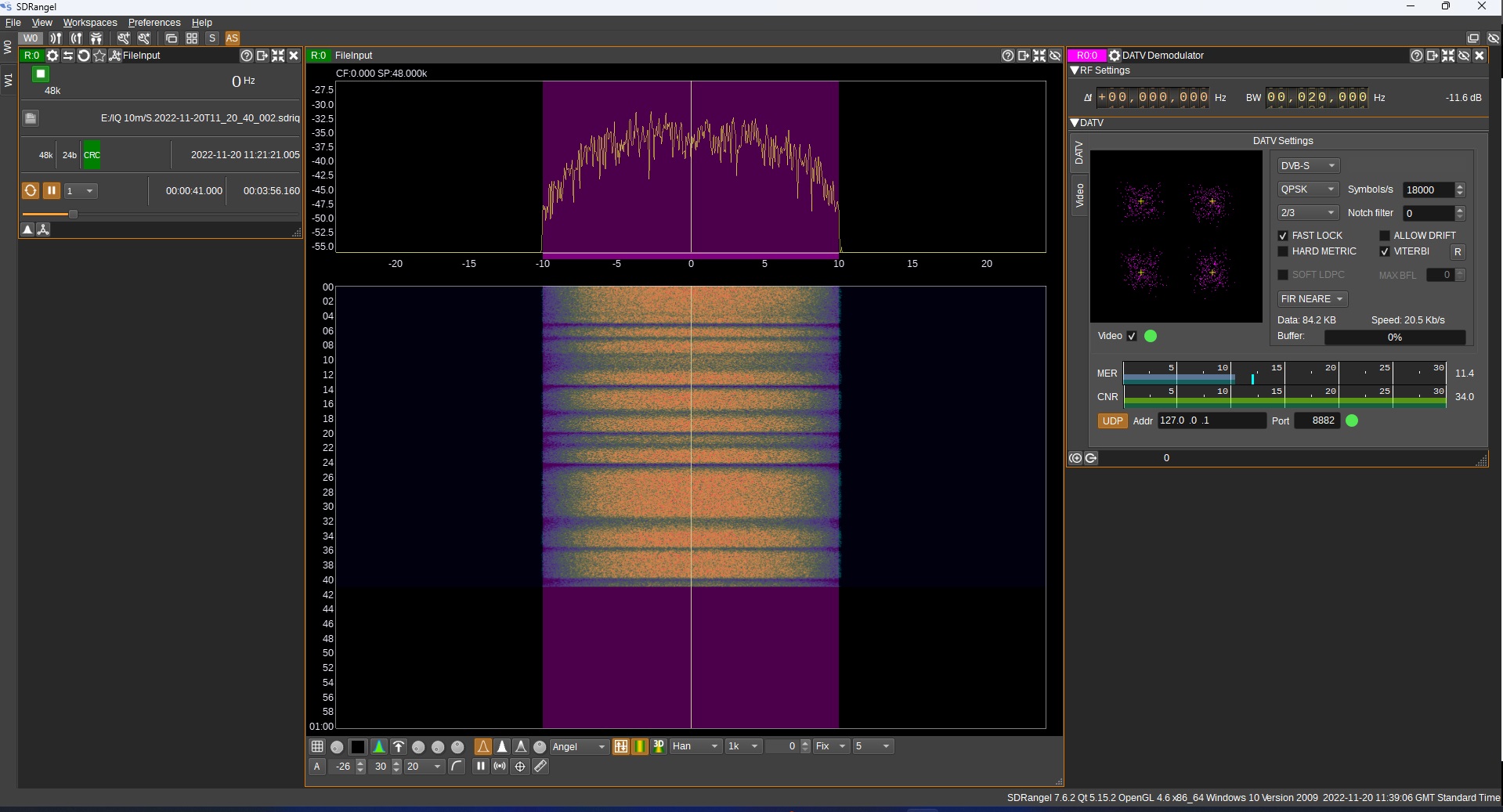The height and width of the screenshot is (812, 1503).
Task: Open spectrum calibration crosshair icon
Action: click(520, 767)
